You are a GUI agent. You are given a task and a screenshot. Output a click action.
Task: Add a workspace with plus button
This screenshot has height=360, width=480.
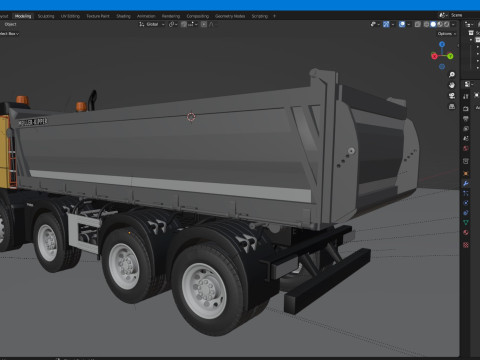(x=275, y=16)
